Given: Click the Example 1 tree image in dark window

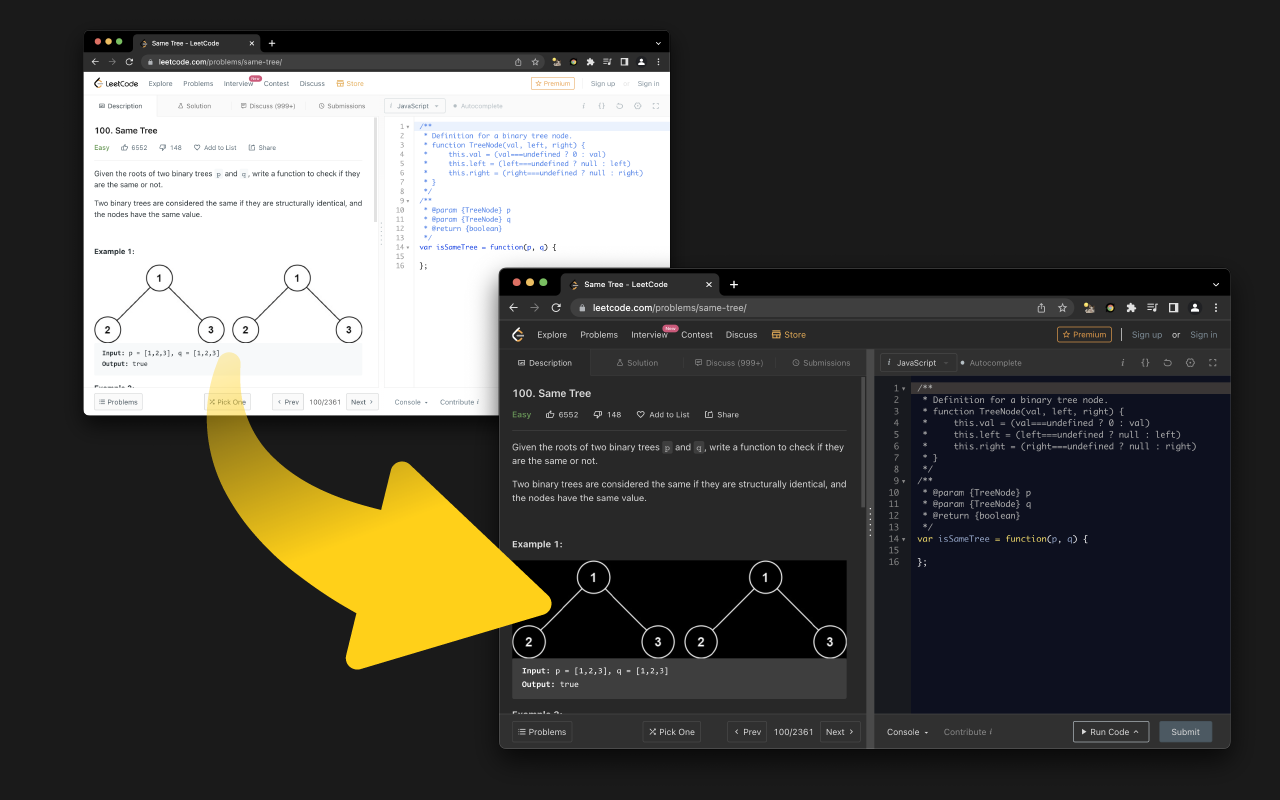Looking at the screenshot, I should point(679,609).
